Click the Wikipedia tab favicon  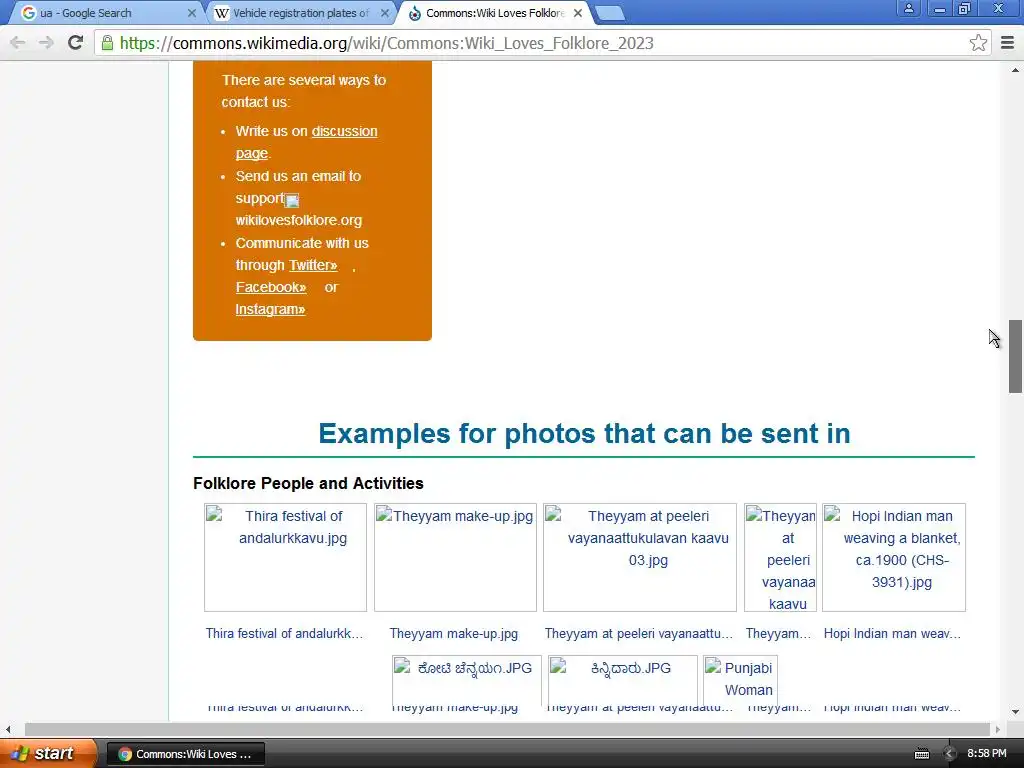pyautogui.click(x=222, y=13)
